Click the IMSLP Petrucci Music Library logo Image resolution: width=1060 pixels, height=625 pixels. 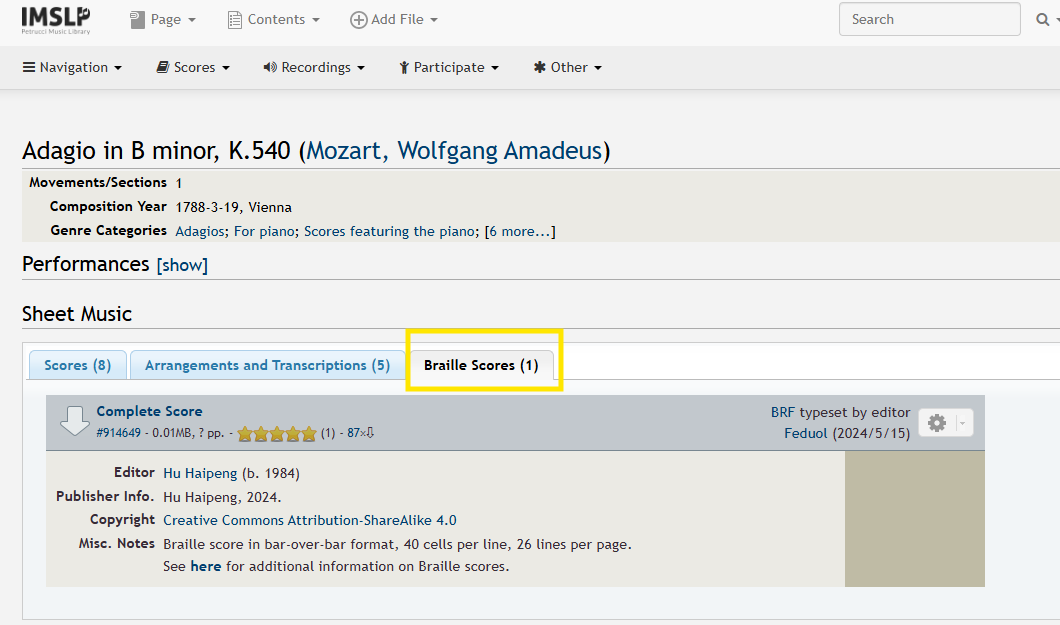coord(55,20)
